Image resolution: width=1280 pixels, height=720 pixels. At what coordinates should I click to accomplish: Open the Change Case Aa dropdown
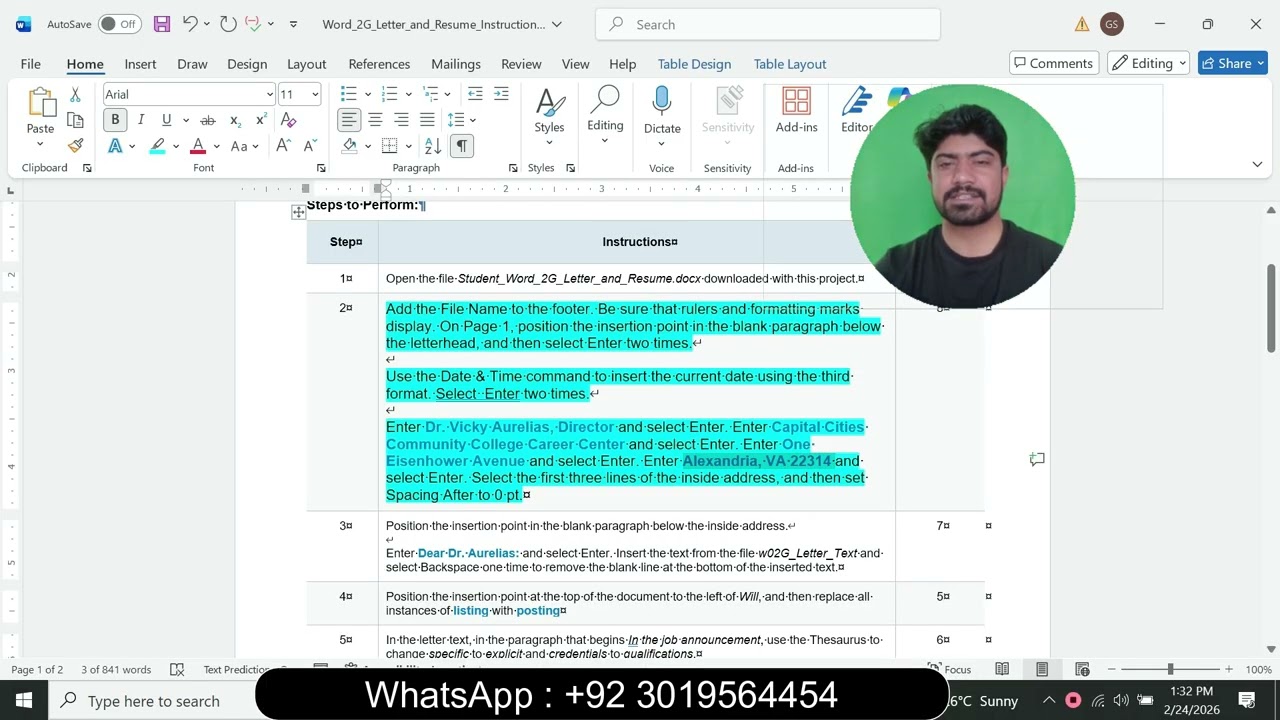tap(244, 146)
